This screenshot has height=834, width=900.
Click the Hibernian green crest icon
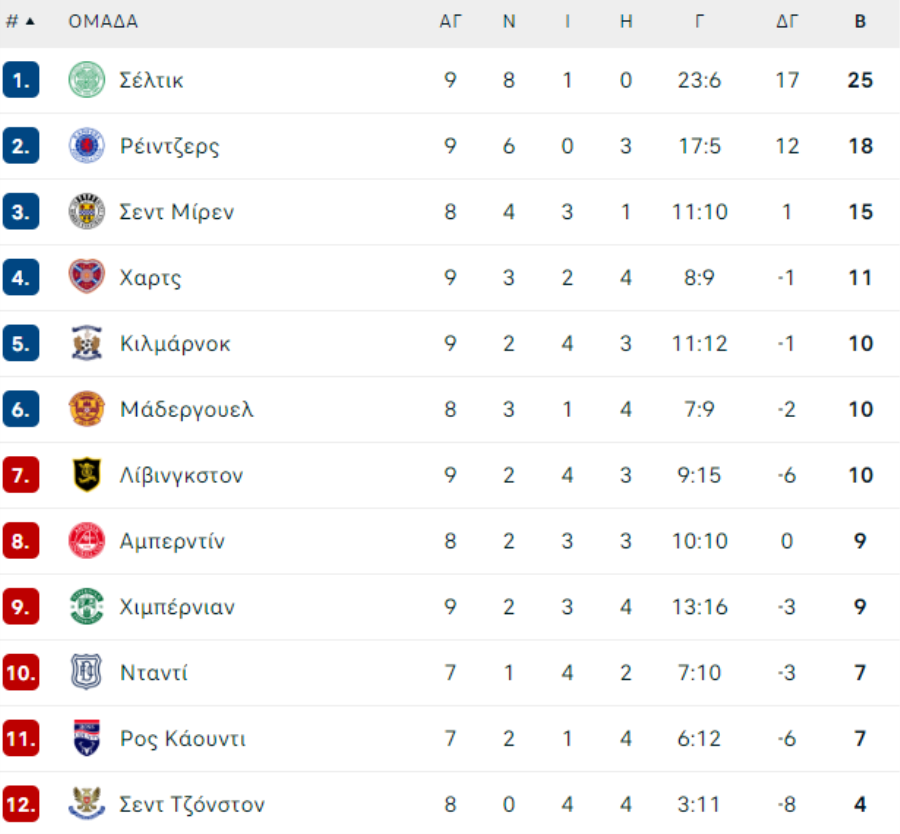click(87, 607)
